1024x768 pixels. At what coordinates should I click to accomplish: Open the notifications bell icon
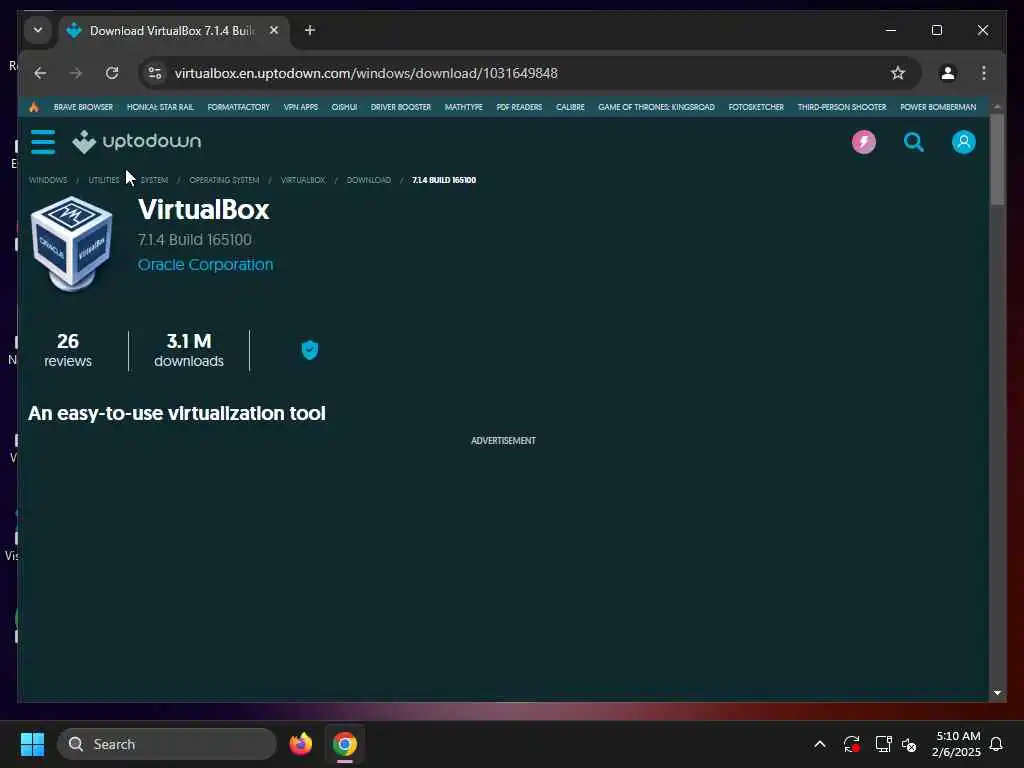pos(996,744)
